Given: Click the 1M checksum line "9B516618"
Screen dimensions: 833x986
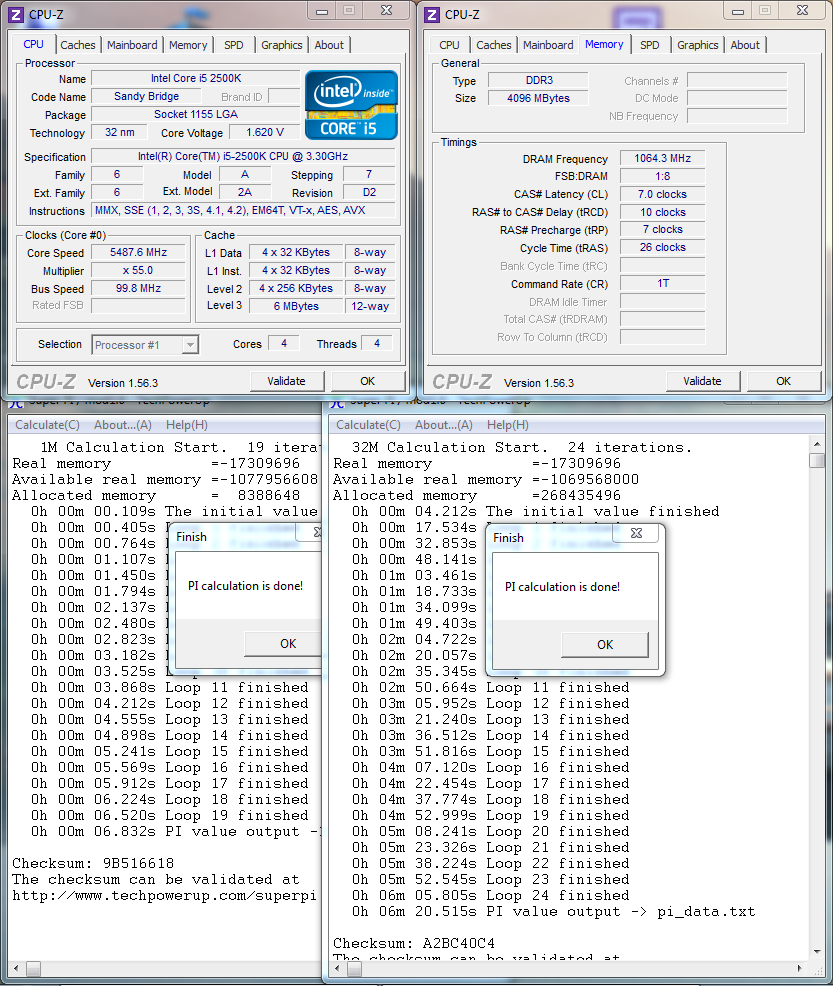Looking at the screenshot, I should coord(93,863).
